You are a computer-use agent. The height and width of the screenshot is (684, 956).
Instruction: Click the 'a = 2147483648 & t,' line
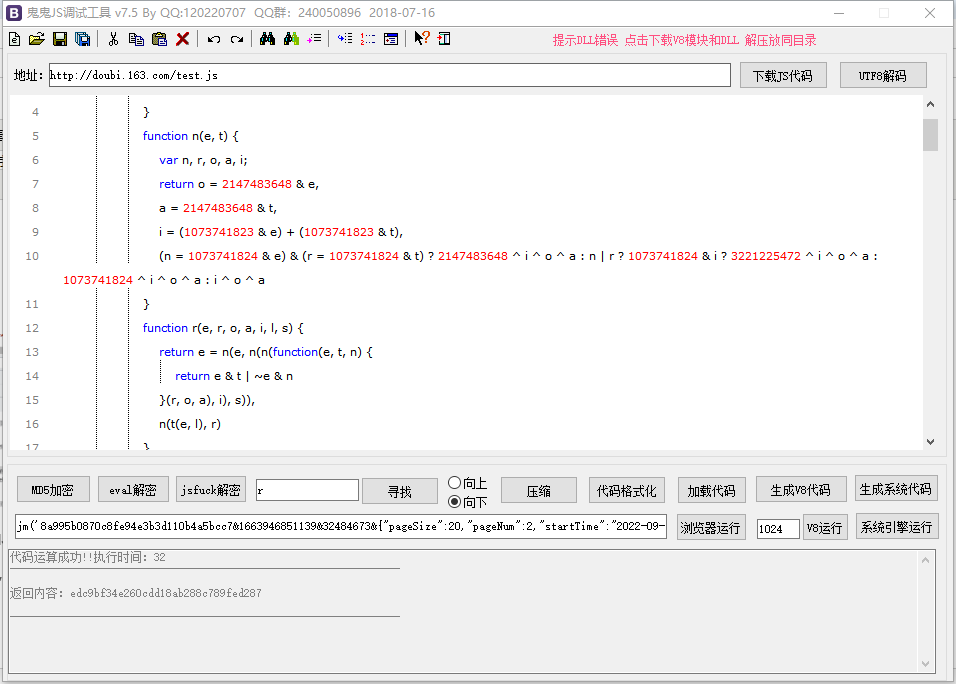point(218,208)
